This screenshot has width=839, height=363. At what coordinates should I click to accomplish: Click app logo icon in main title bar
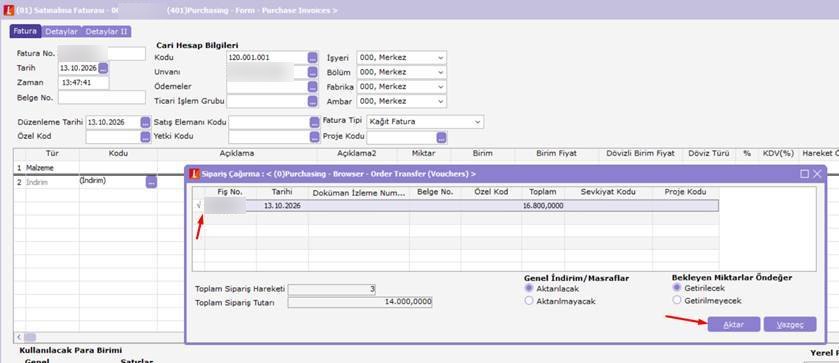coord(8,10)
